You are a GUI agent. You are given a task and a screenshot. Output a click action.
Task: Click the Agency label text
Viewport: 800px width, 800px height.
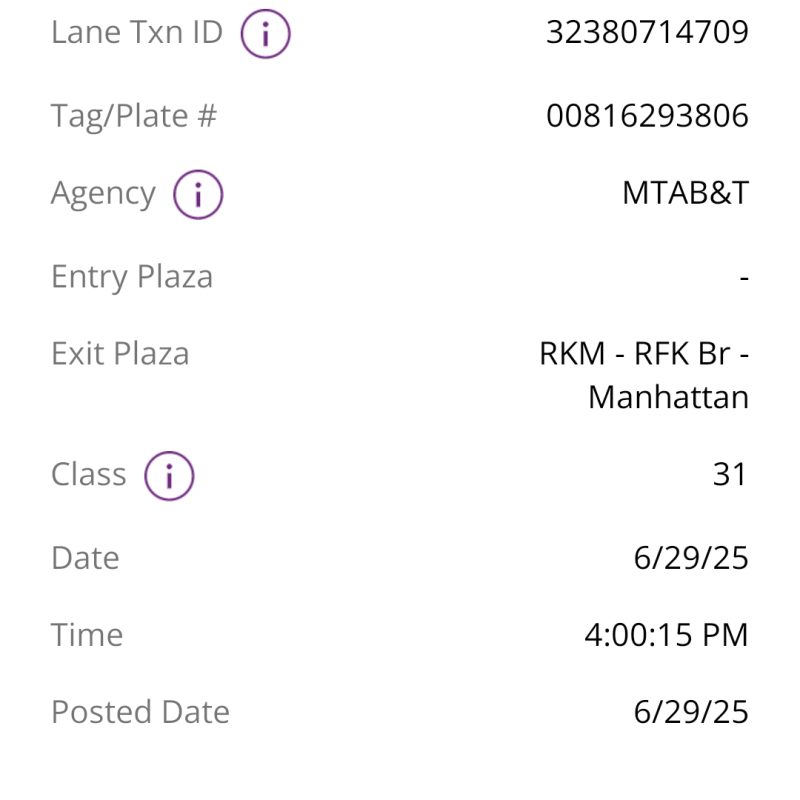click(x=103, y=194)
